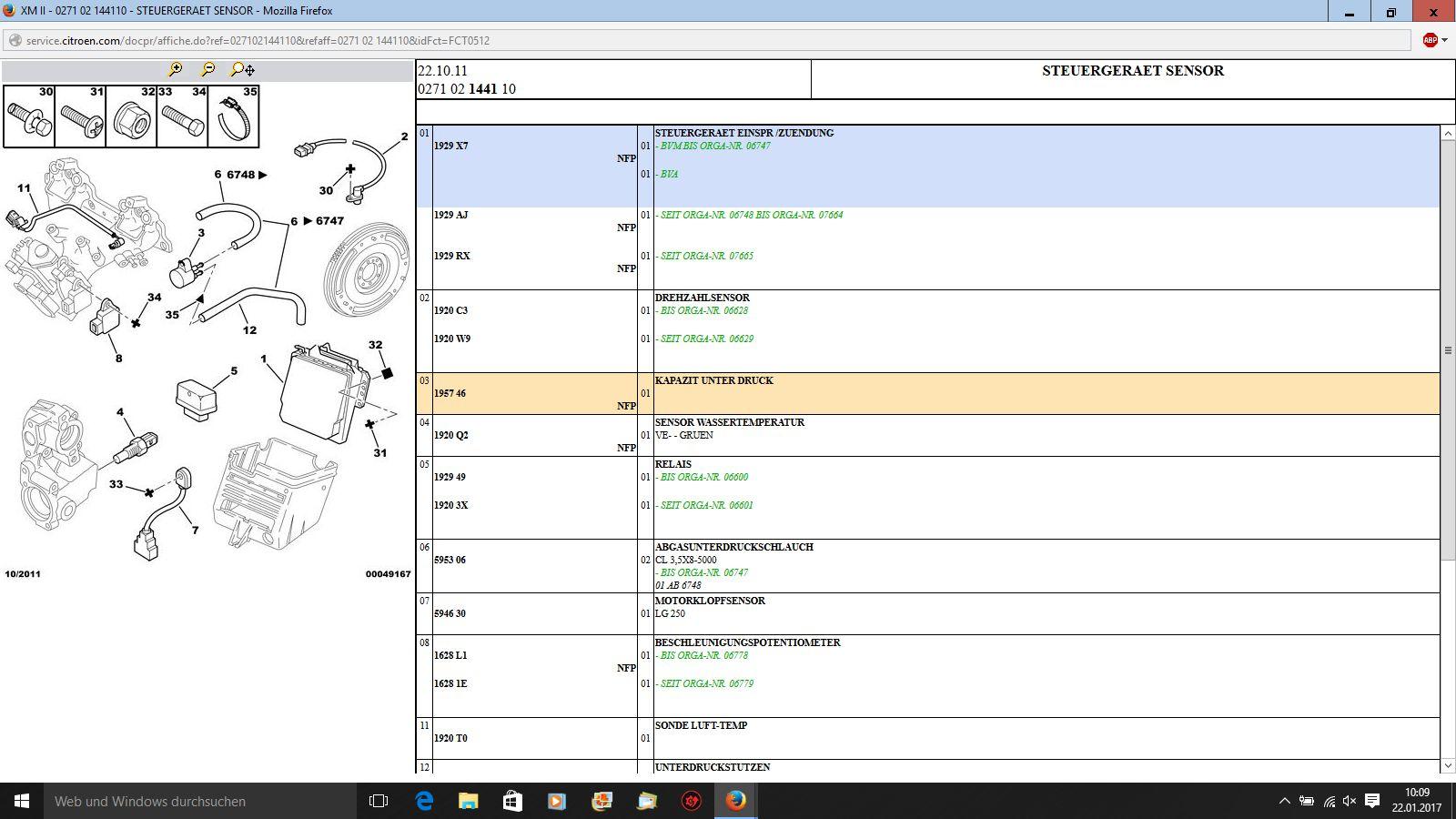Image resolution: width=1456 pixels, height=819 pixels.
Task: Activate the zoom-and-pan magnifier tool
Action: pos(242,69)
